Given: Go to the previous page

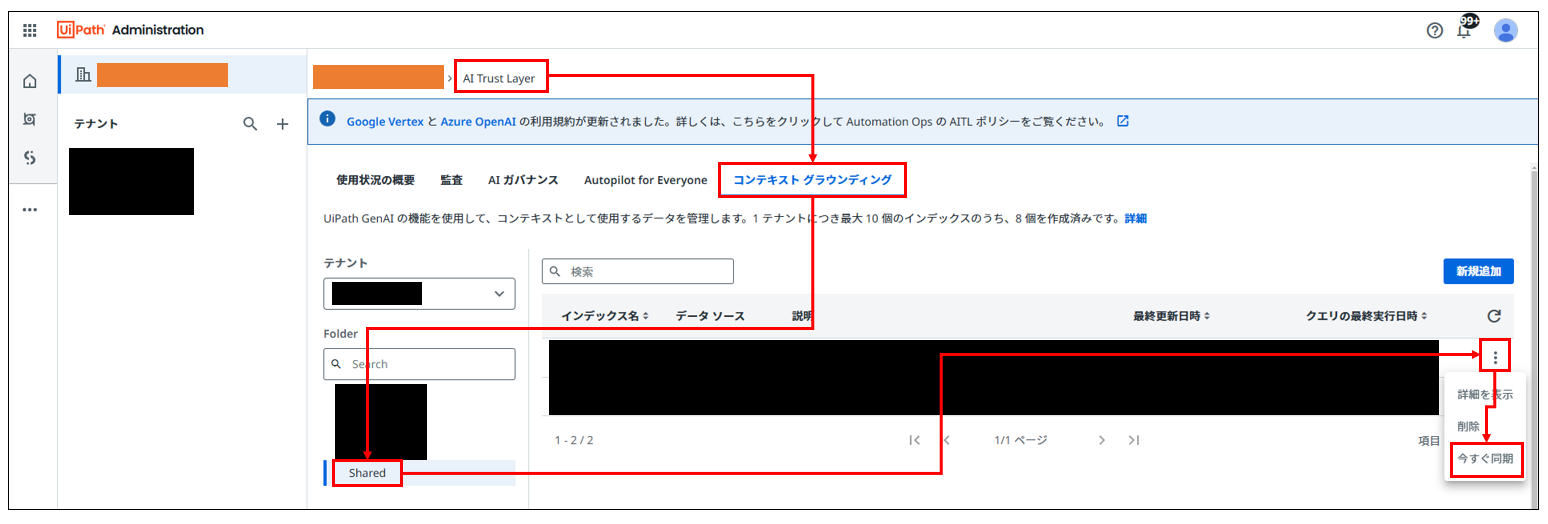Looking at the screenshot, I should pos(946,440).
